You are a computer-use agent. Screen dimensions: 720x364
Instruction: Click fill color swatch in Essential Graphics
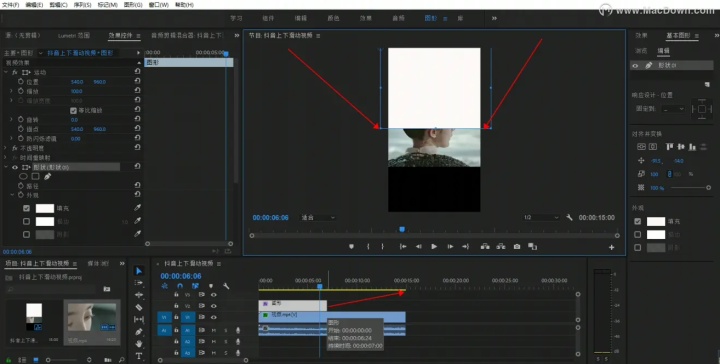656,221
